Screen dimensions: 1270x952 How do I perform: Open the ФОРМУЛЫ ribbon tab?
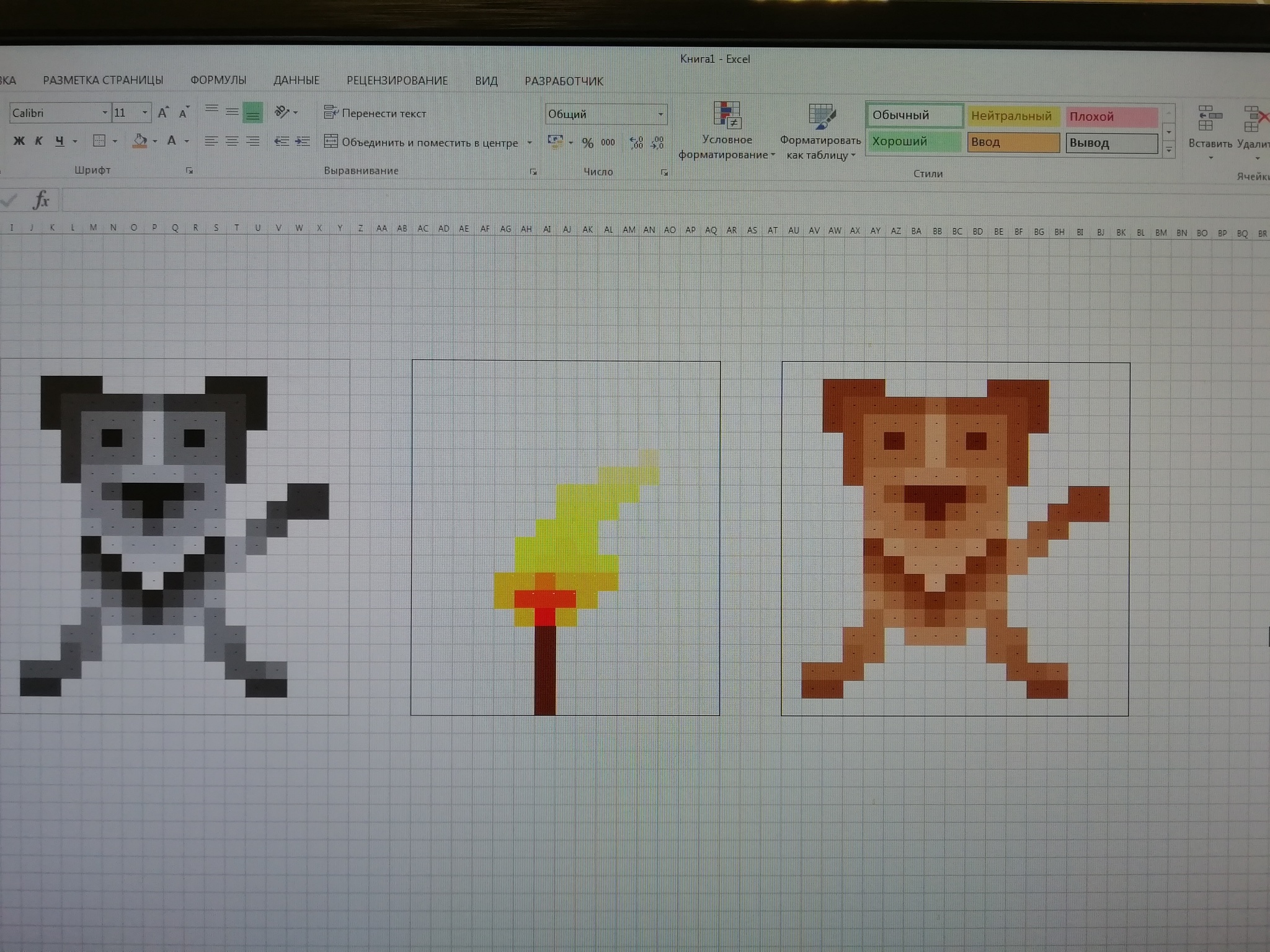point(218,80)
